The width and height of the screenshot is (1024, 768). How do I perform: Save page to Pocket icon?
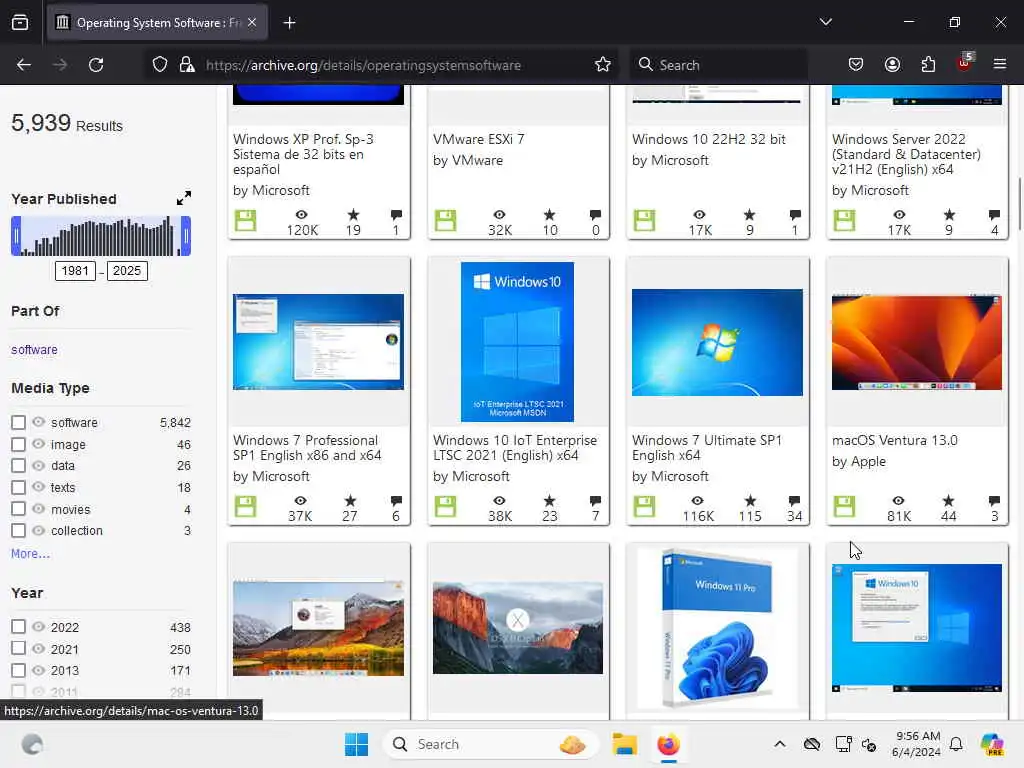point(856,64)
